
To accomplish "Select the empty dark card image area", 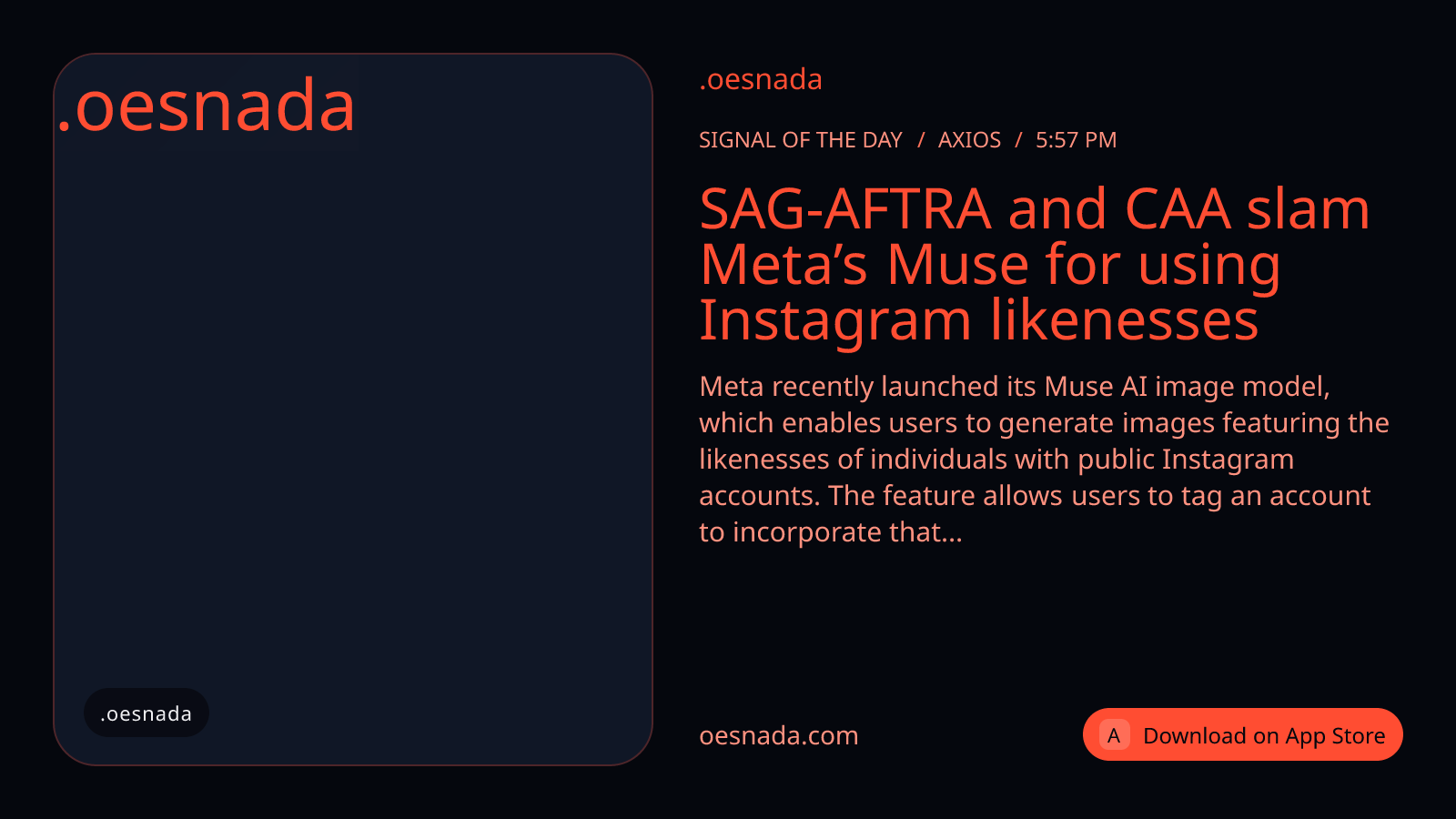I will 353,409.
